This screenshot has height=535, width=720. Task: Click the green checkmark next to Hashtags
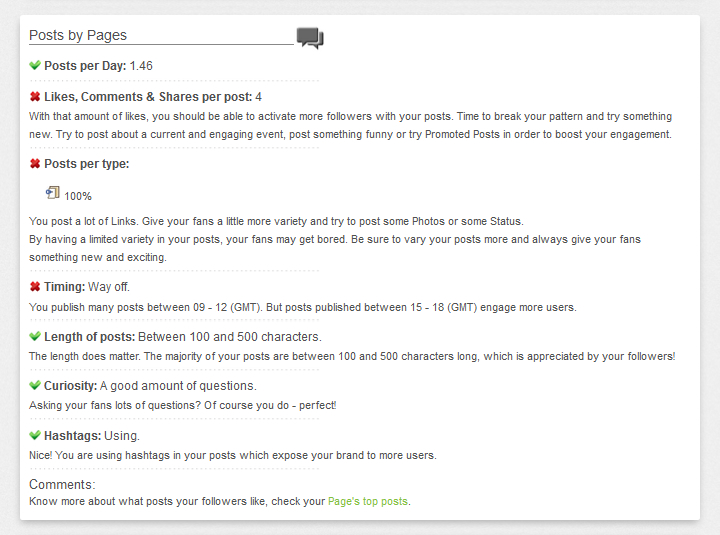tap(35, 436)
